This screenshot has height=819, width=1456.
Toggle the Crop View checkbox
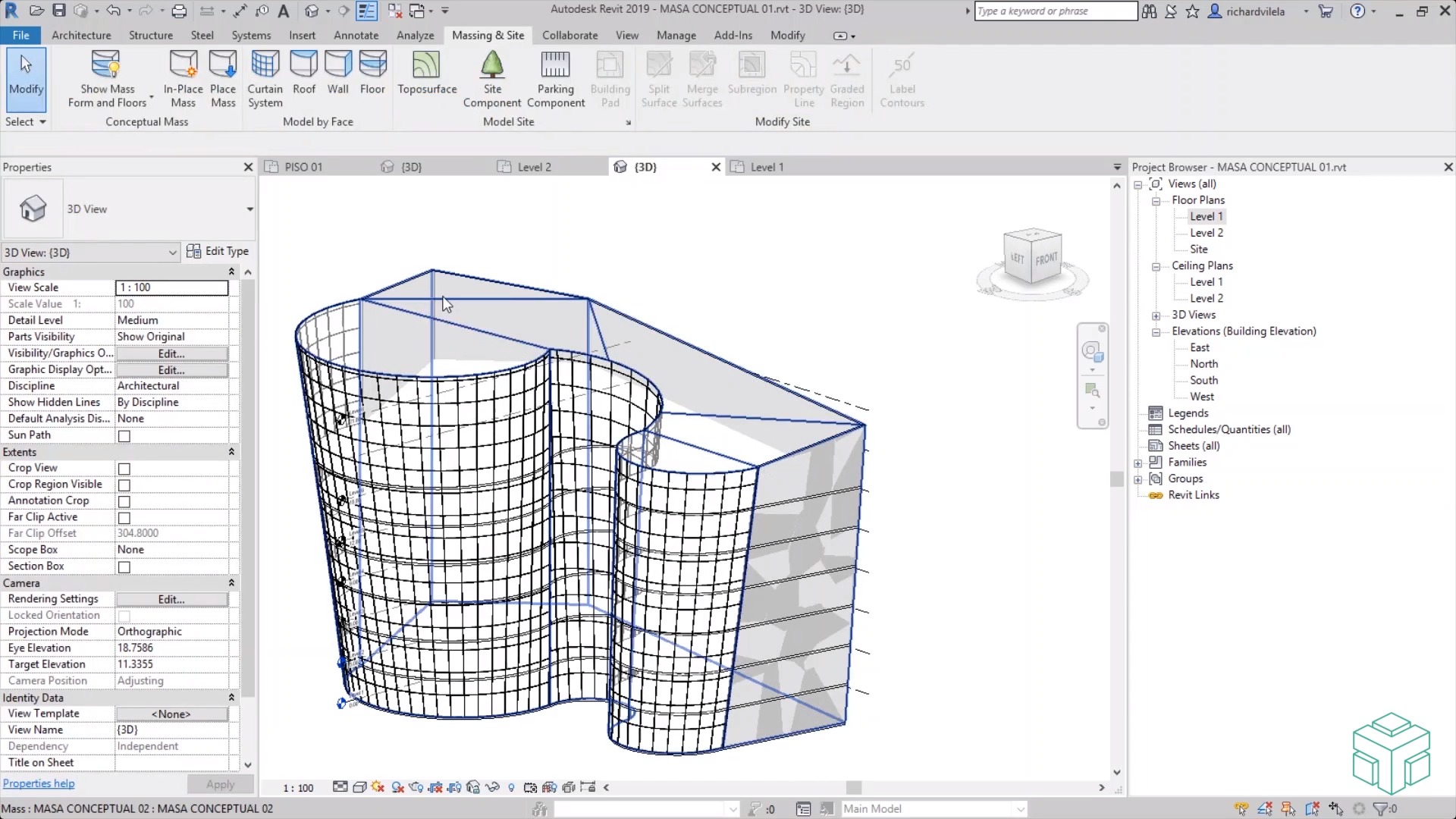(124, 468)
